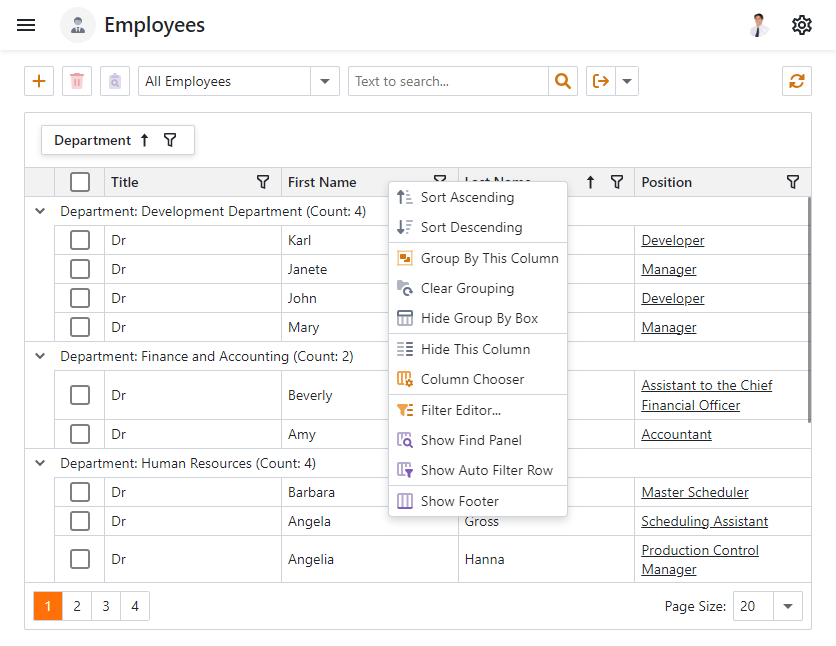Choose Sort Ascending from the context menu

coord(478,197)
